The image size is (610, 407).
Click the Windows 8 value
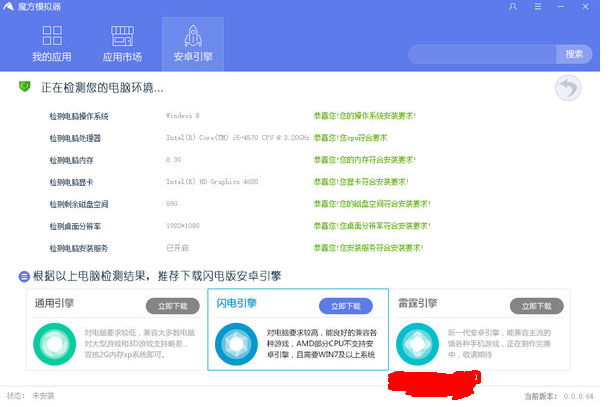click(x=183, y=116)
